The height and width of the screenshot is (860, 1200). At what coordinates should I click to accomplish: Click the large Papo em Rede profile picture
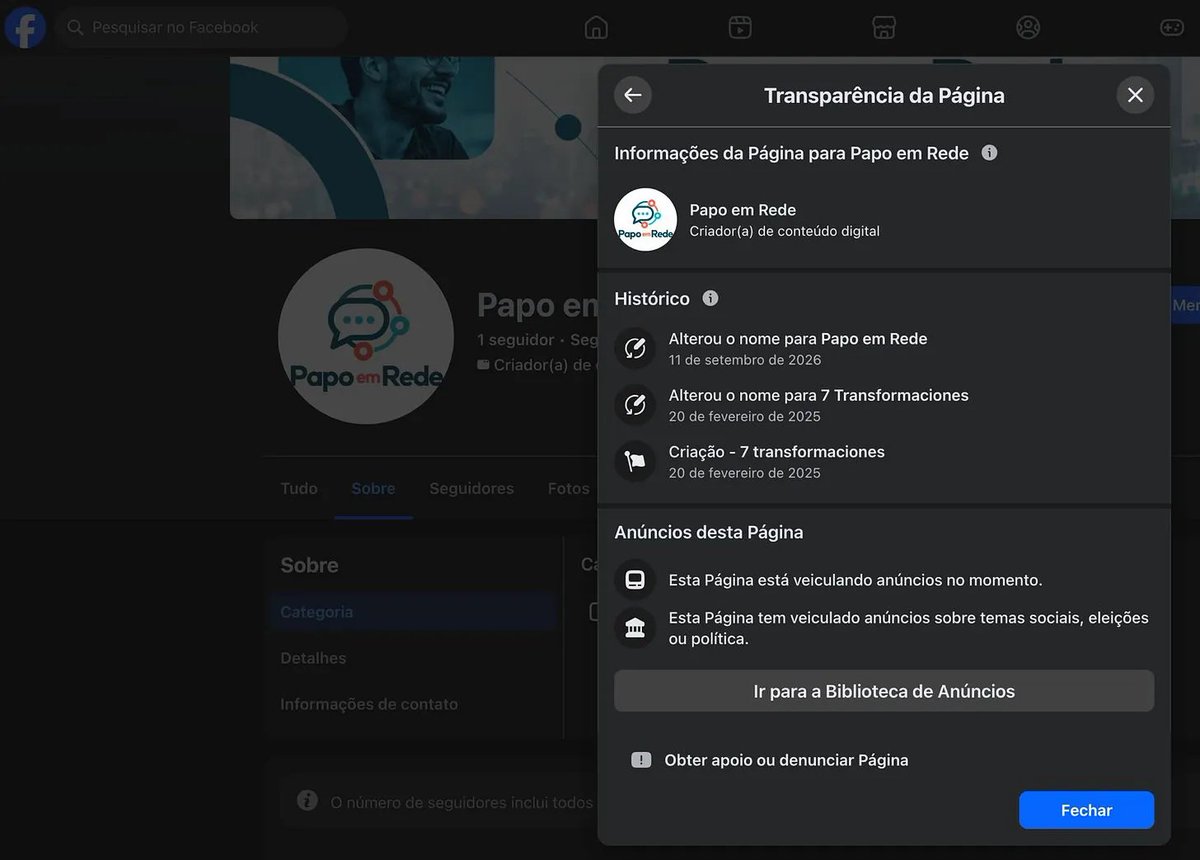click(x=366, y=336)
